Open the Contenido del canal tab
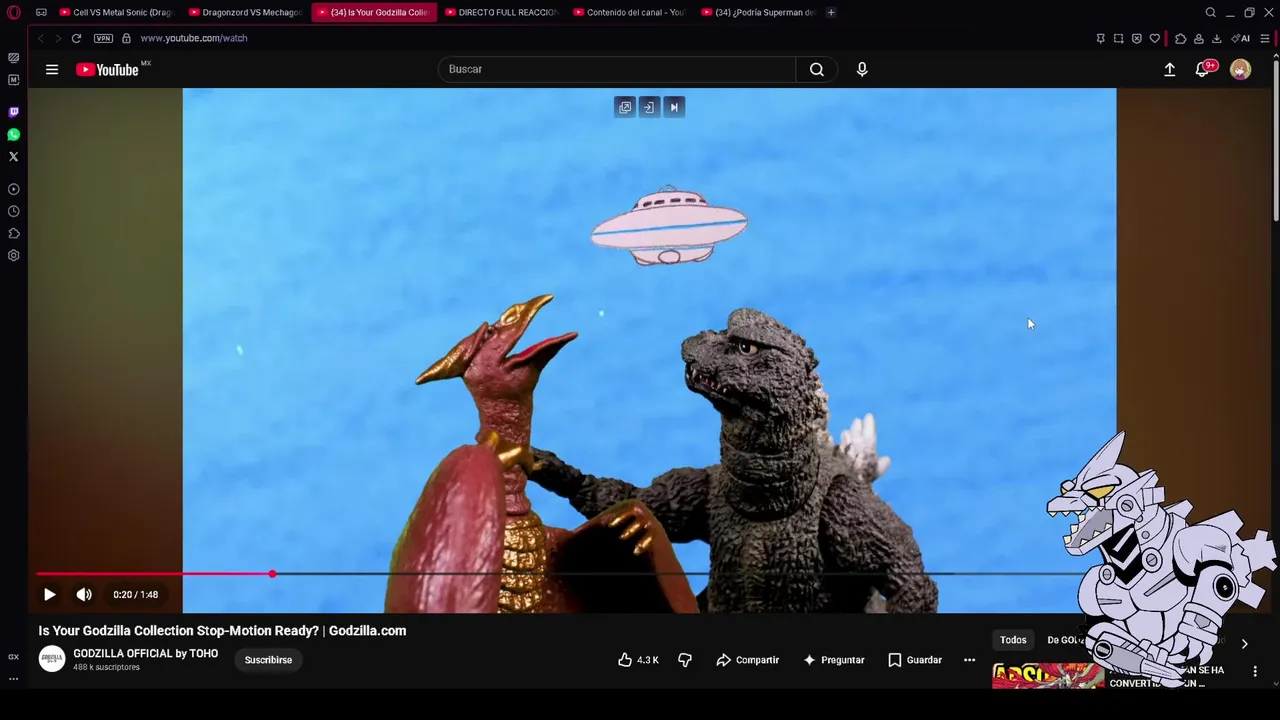1280x720 pixels. pos(629,12)
